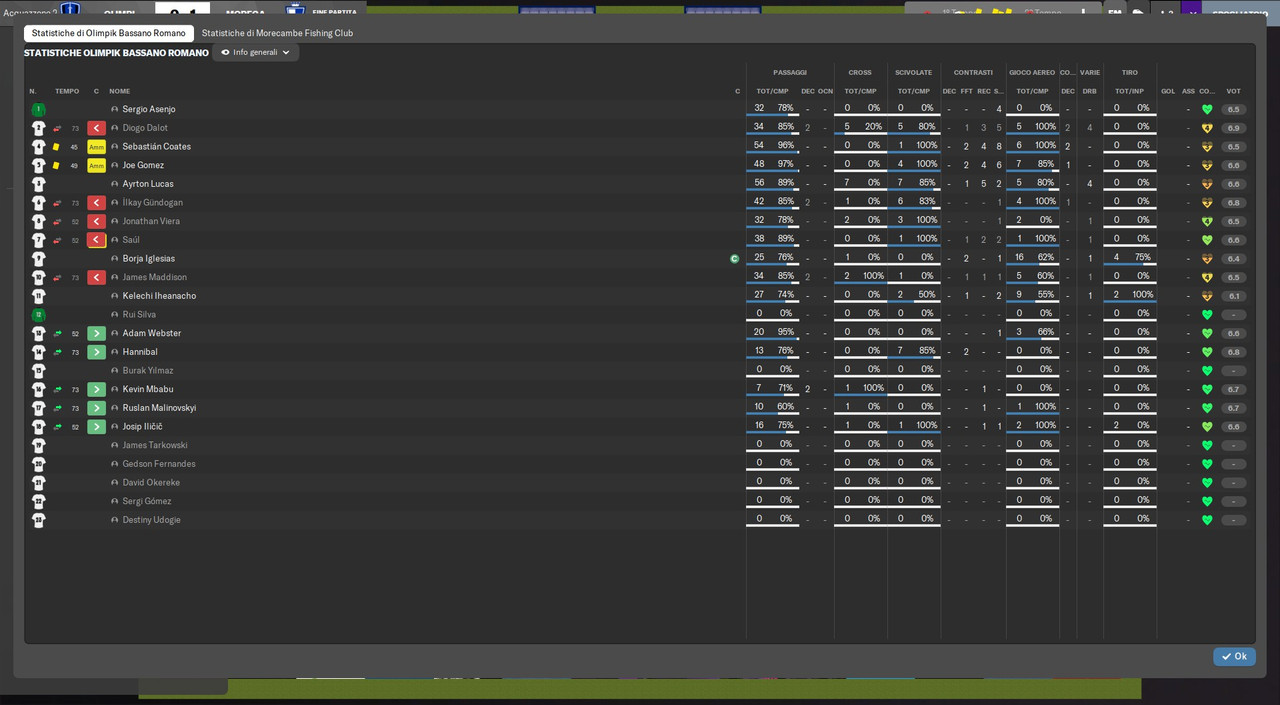The height and width of the screenshot is (705, 1280).
Task: Click Diogo Dalot's red substituted-off arrow
Action: point(96,128)
